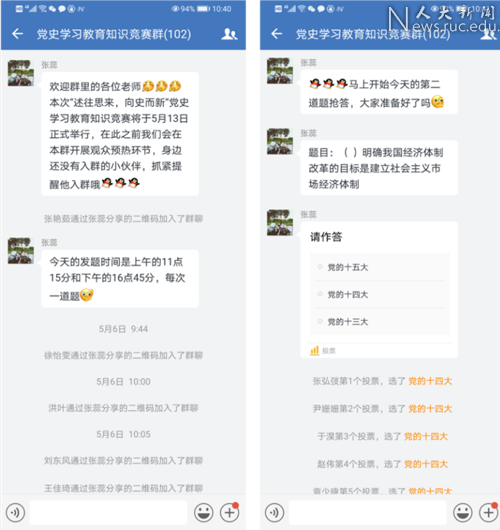Tap back arrow in right chat header

(277, 34)
